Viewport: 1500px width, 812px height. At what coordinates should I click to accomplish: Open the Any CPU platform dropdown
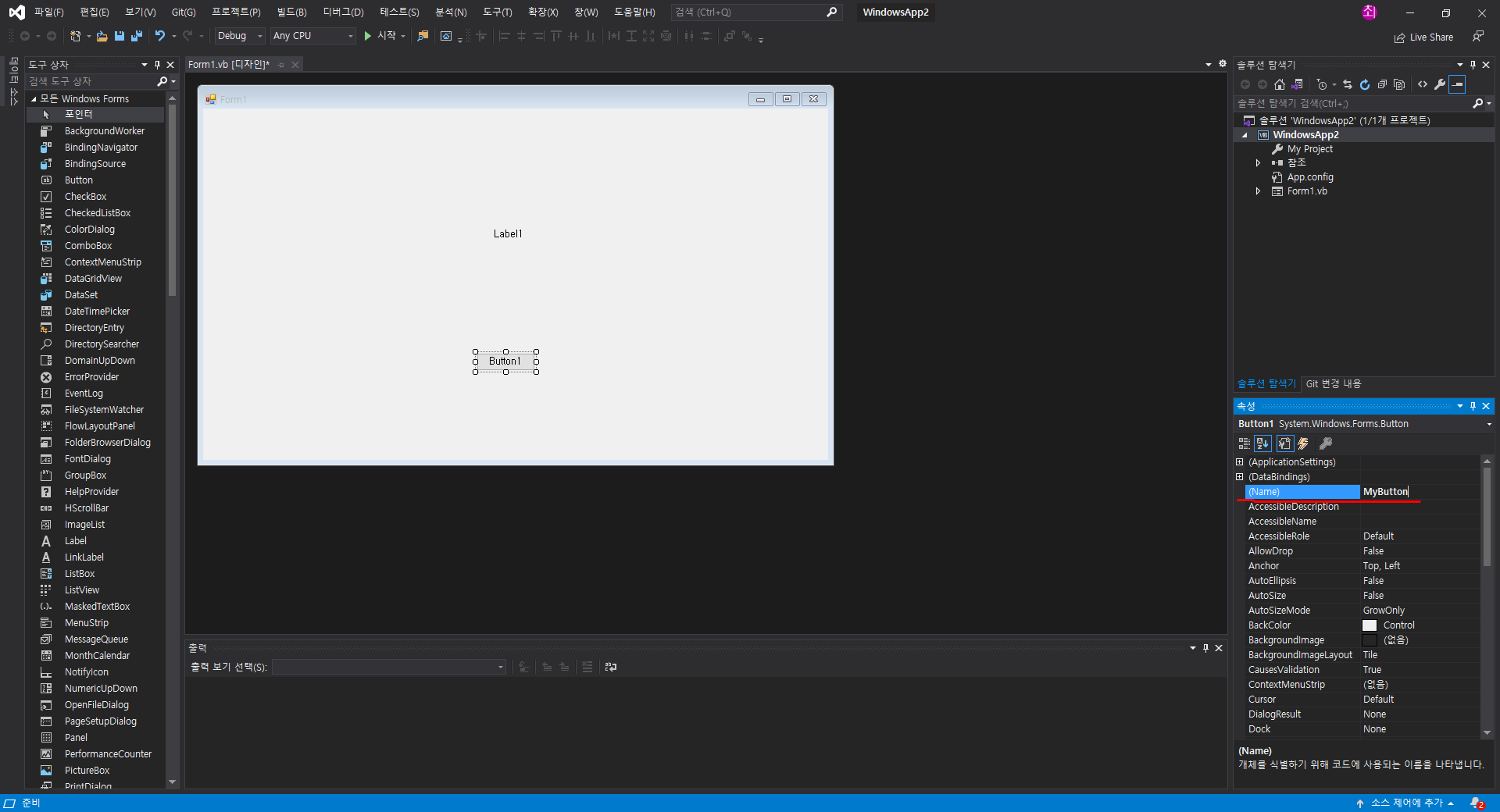[350, 36]
